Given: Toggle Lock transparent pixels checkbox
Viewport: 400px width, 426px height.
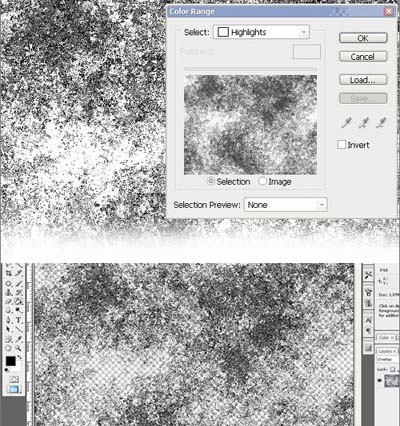Looking at the screenshot, I should [392, 369].
